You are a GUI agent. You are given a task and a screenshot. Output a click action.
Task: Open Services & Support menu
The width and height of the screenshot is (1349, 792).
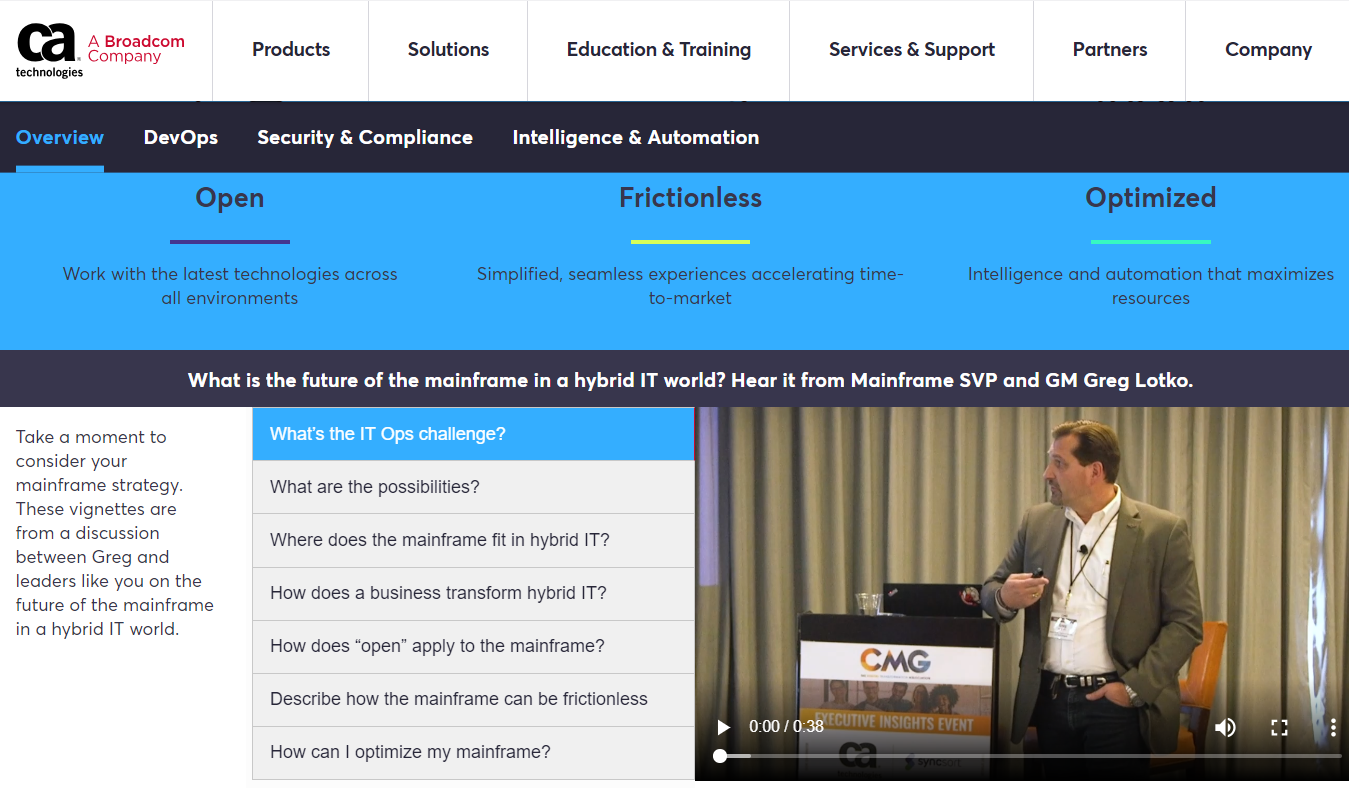point(911,50)
